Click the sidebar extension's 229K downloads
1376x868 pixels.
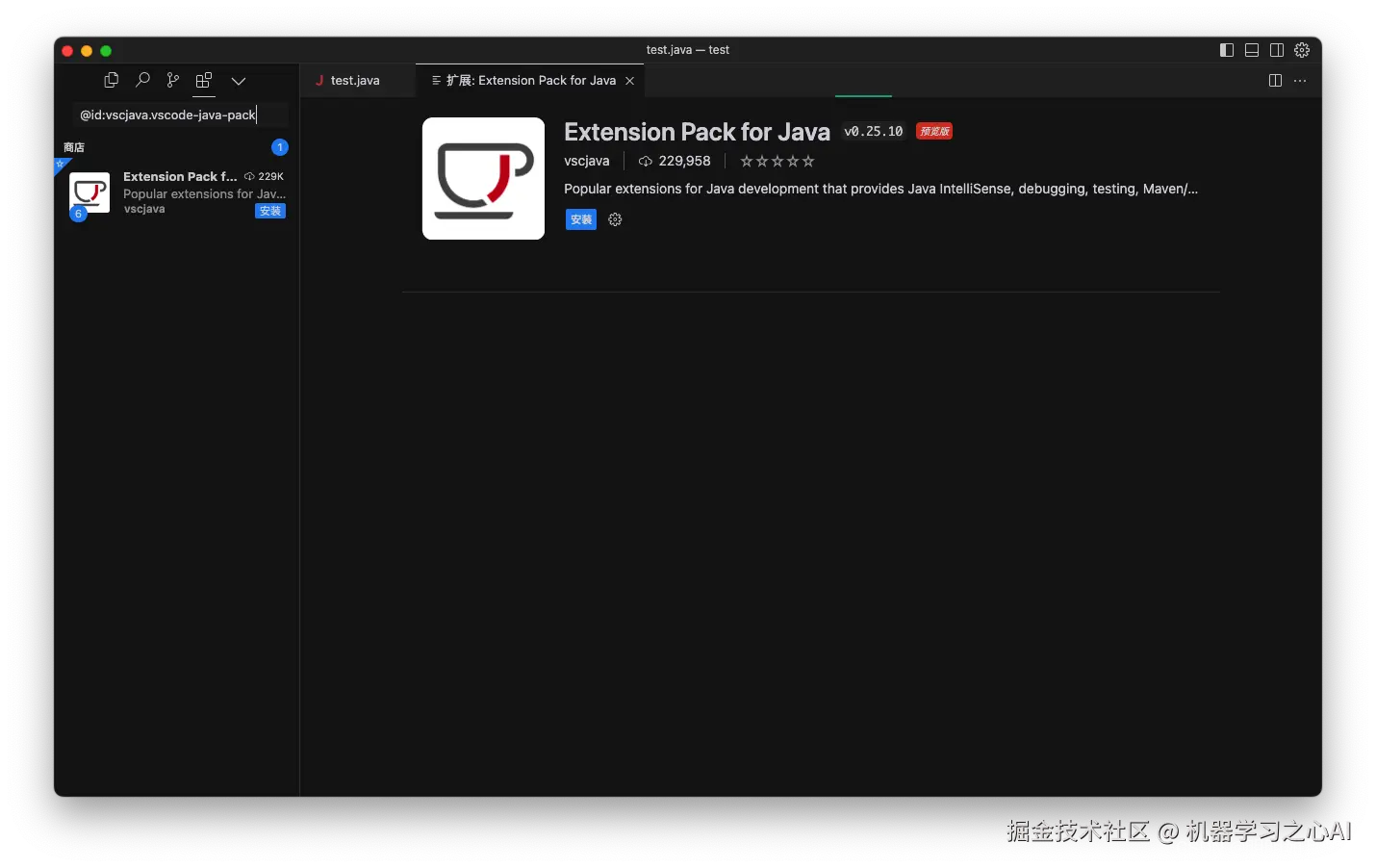[265, 176]
